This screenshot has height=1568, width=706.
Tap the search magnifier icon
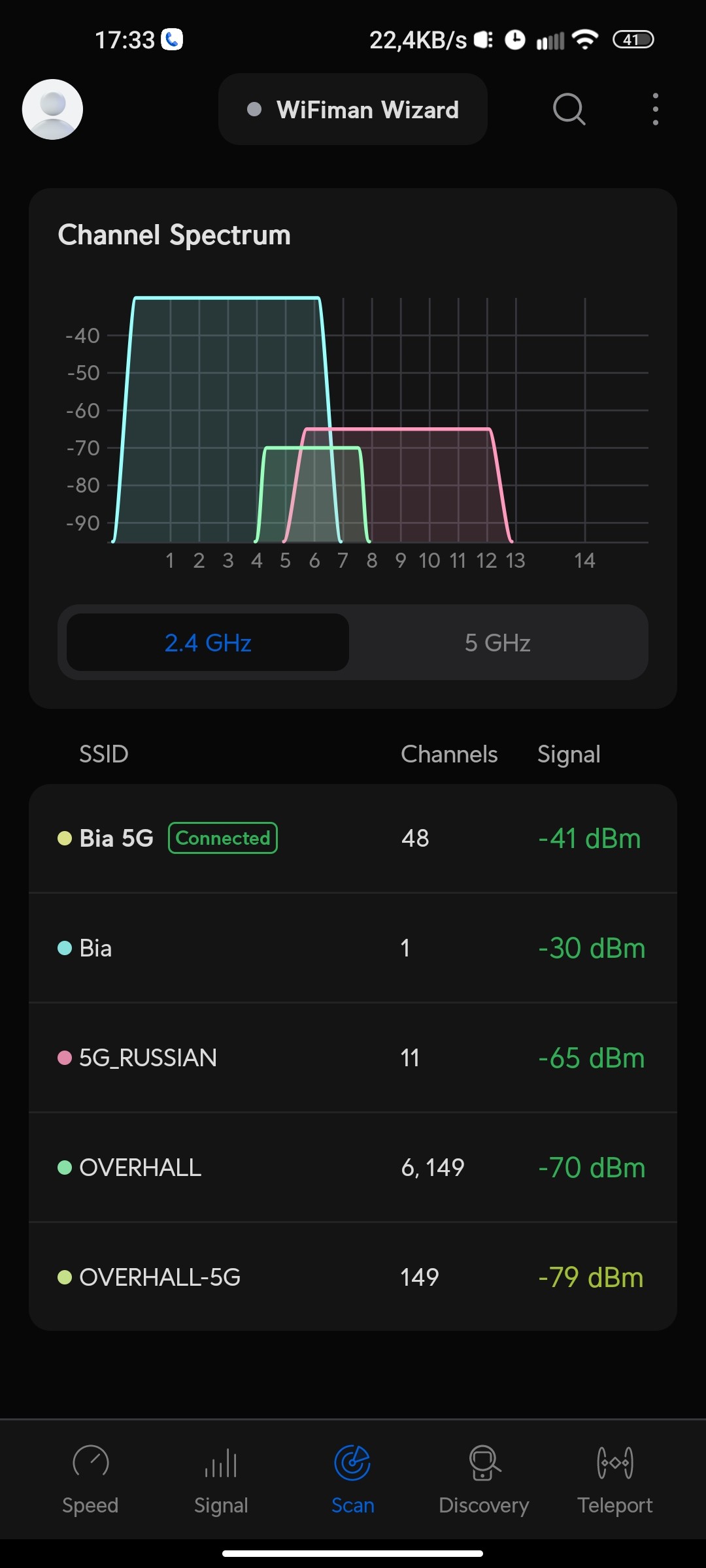pyautogui.click(x=569, y=109)
